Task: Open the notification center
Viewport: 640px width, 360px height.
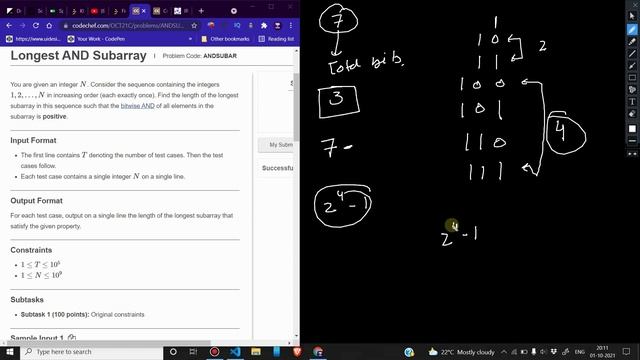Action: pos(627,352)
